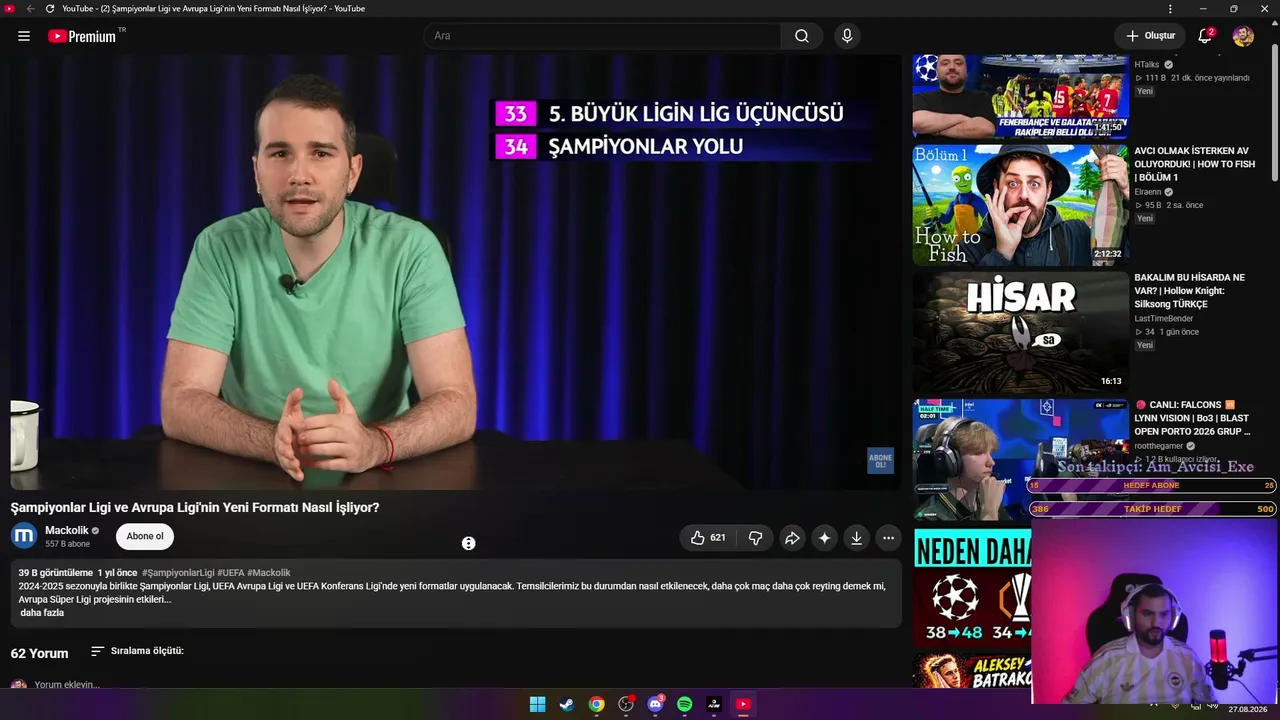
Task: Open Mackolik channel avatar
Action: click(x=24, y=536)
